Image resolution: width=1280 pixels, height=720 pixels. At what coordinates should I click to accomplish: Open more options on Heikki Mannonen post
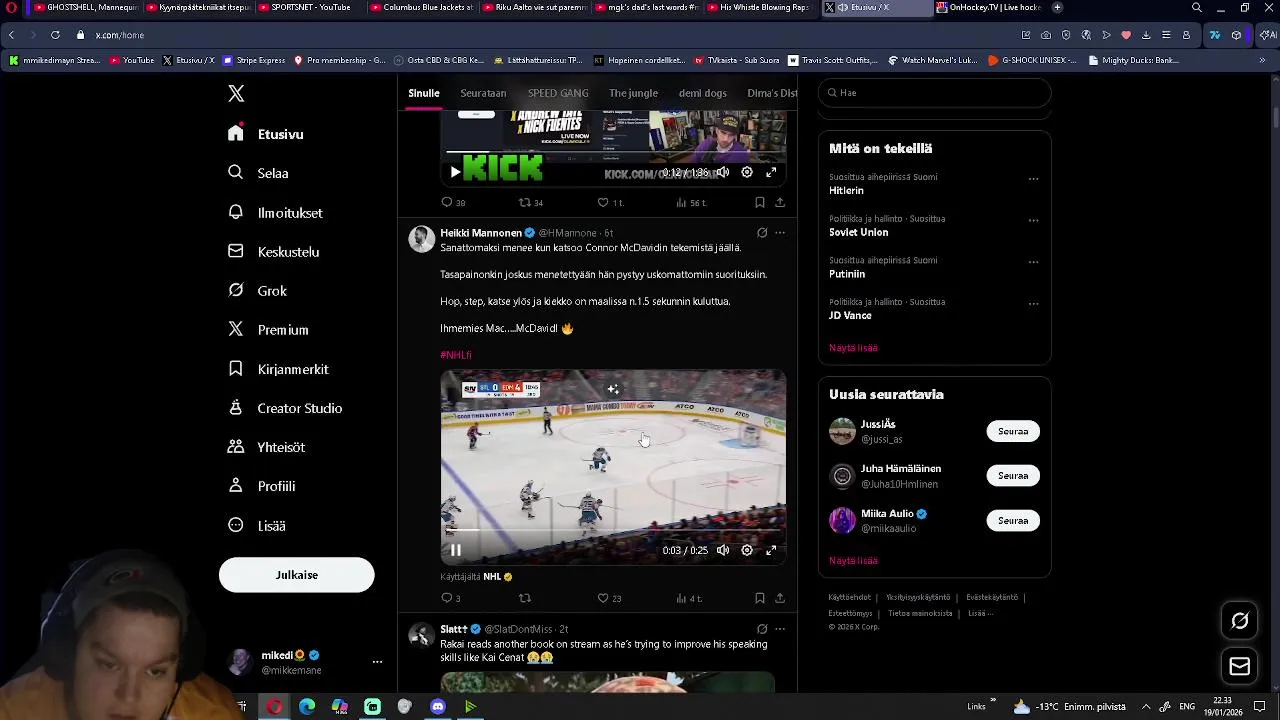pyautogui.click(x=780, y=233)
